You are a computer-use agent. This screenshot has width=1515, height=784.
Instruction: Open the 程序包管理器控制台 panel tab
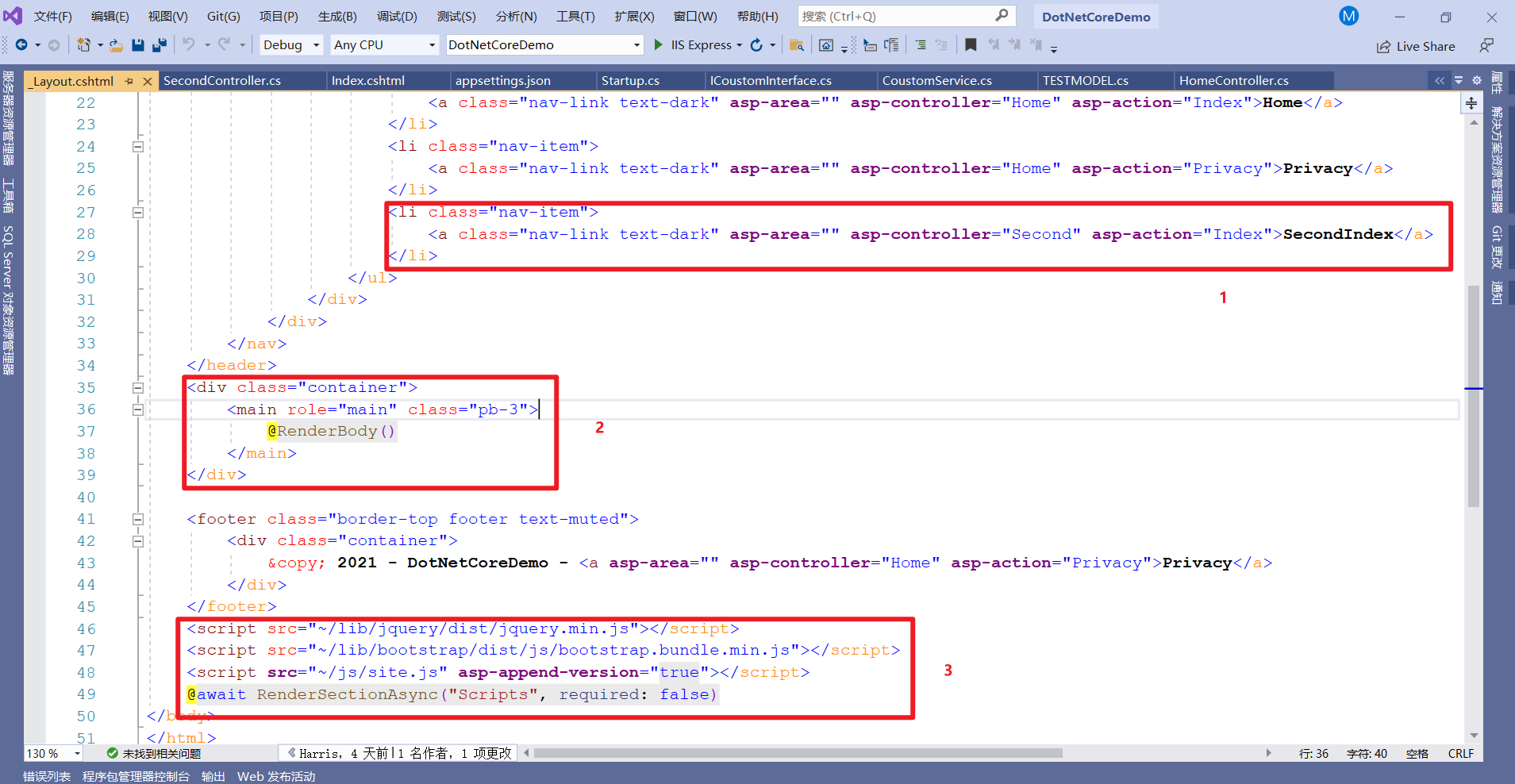[x=136, y=776]
